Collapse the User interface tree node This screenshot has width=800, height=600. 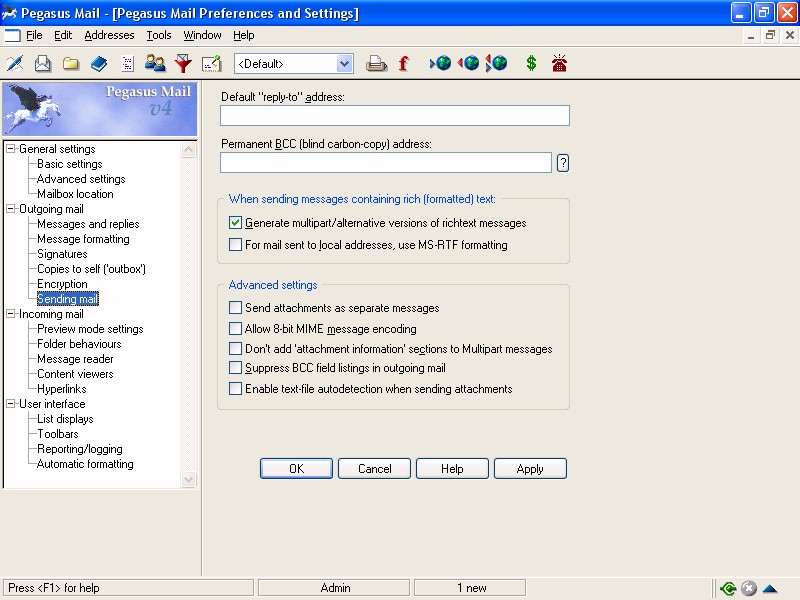tap(11, 404)
